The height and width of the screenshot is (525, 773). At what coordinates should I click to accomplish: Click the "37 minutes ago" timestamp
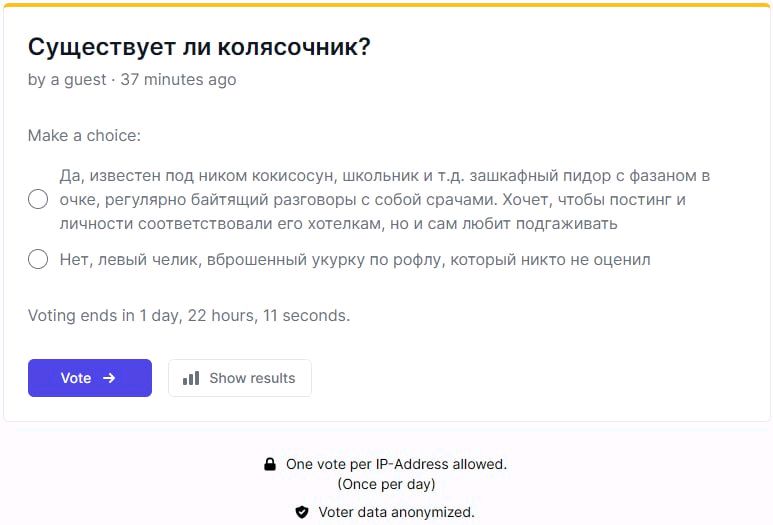178,79
